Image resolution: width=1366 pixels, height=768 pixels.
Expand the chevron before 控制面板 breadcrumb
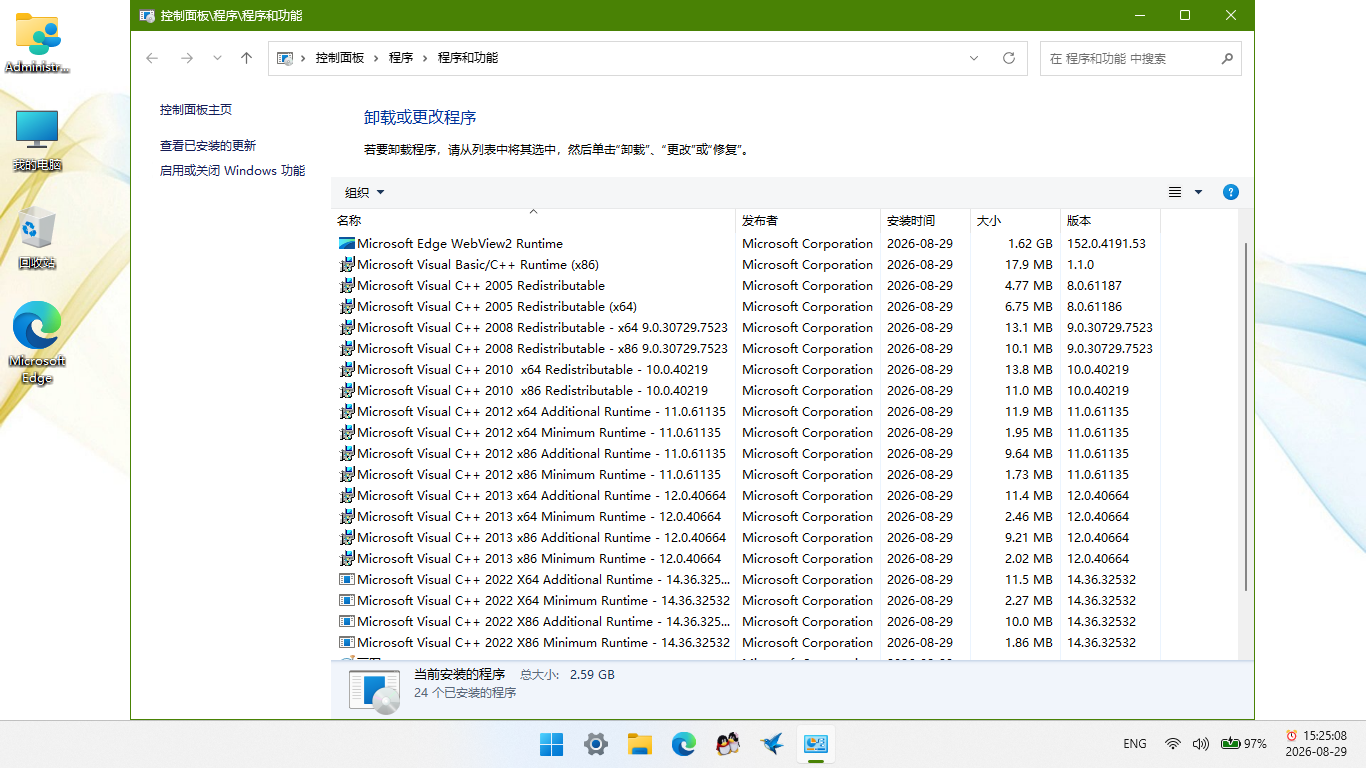coord(303,58)
